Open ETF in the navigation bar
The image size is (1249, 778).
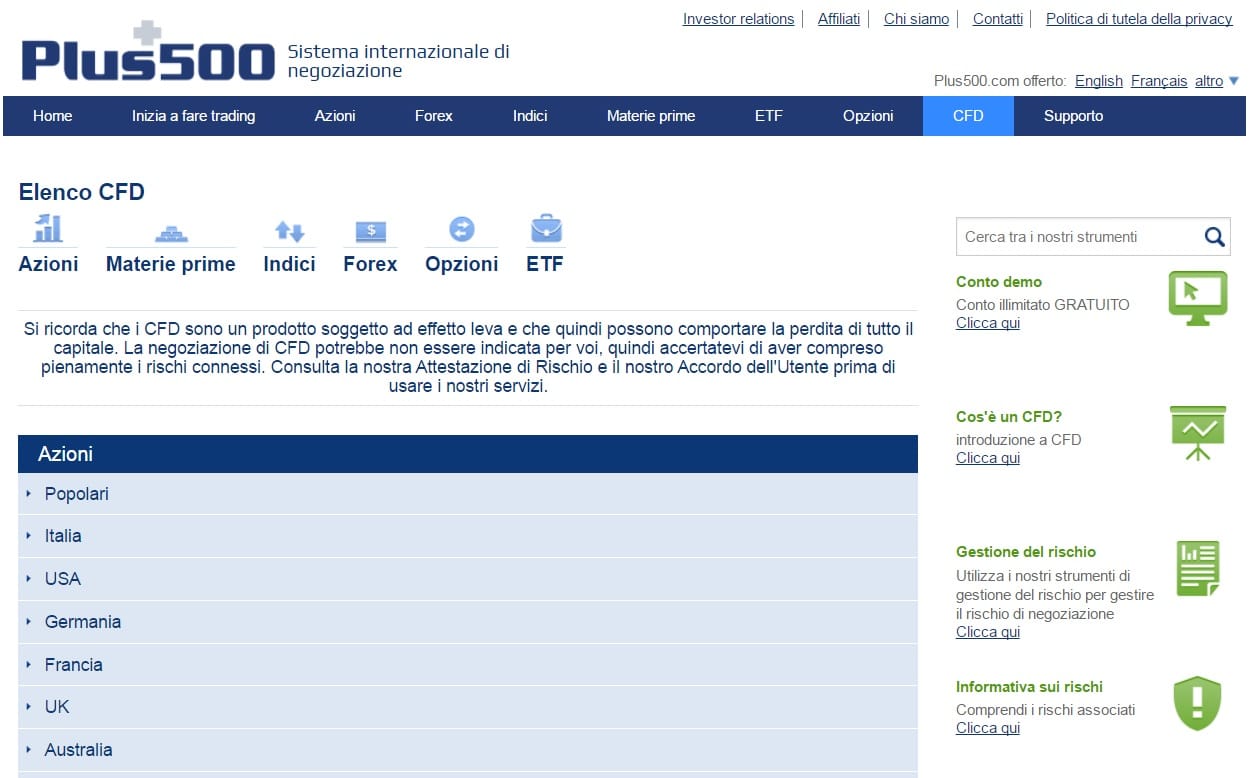(x=769, y=116)
